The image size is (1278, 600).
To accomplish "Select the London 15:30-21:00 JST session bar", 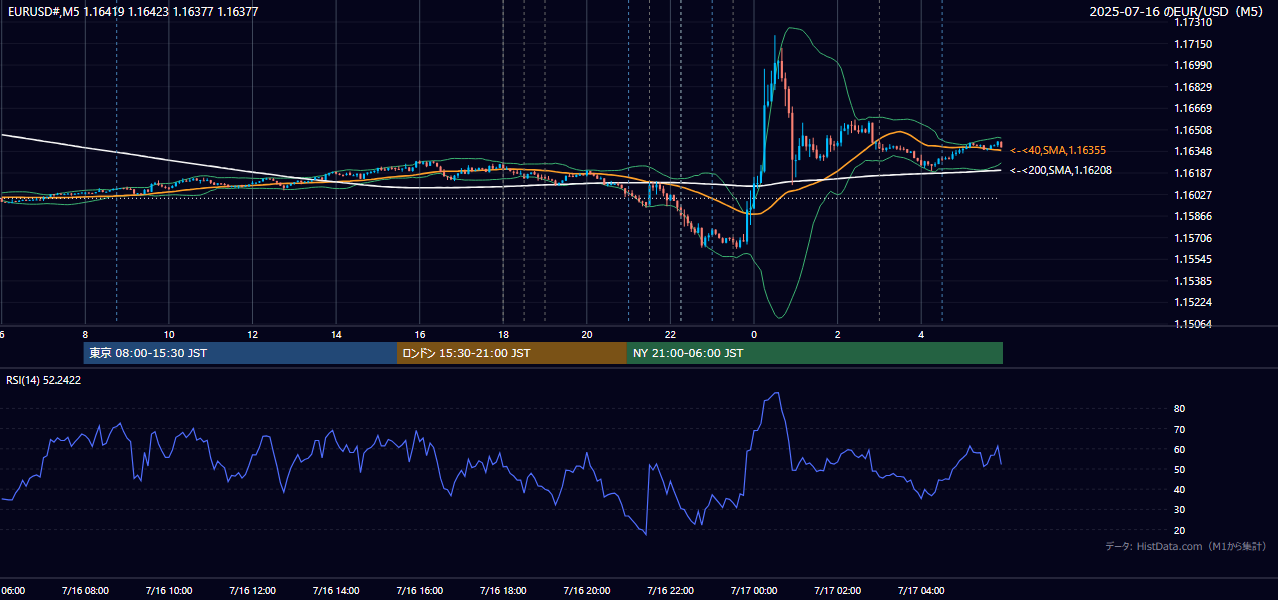I will pyautogui.click(x=512, y=353).
